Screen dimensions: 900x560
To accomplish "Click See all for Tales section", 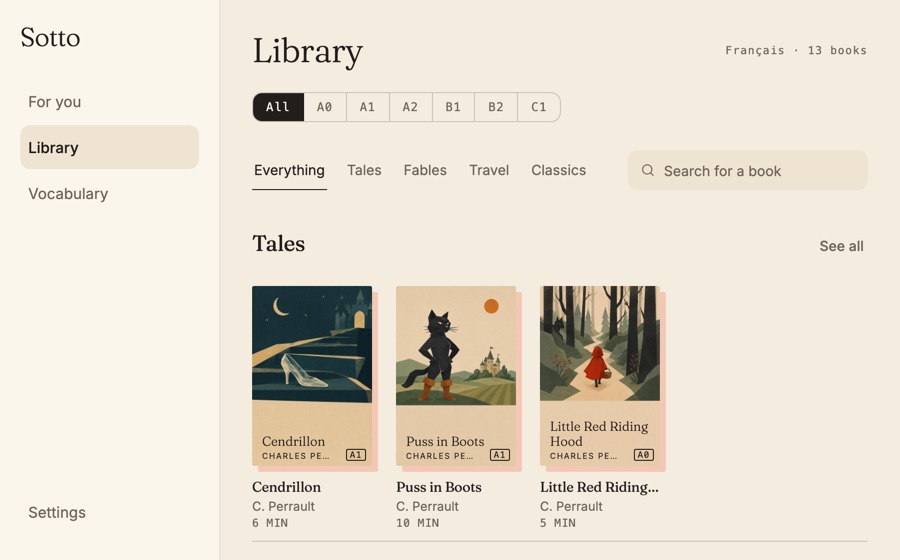I will coord(841,246).
